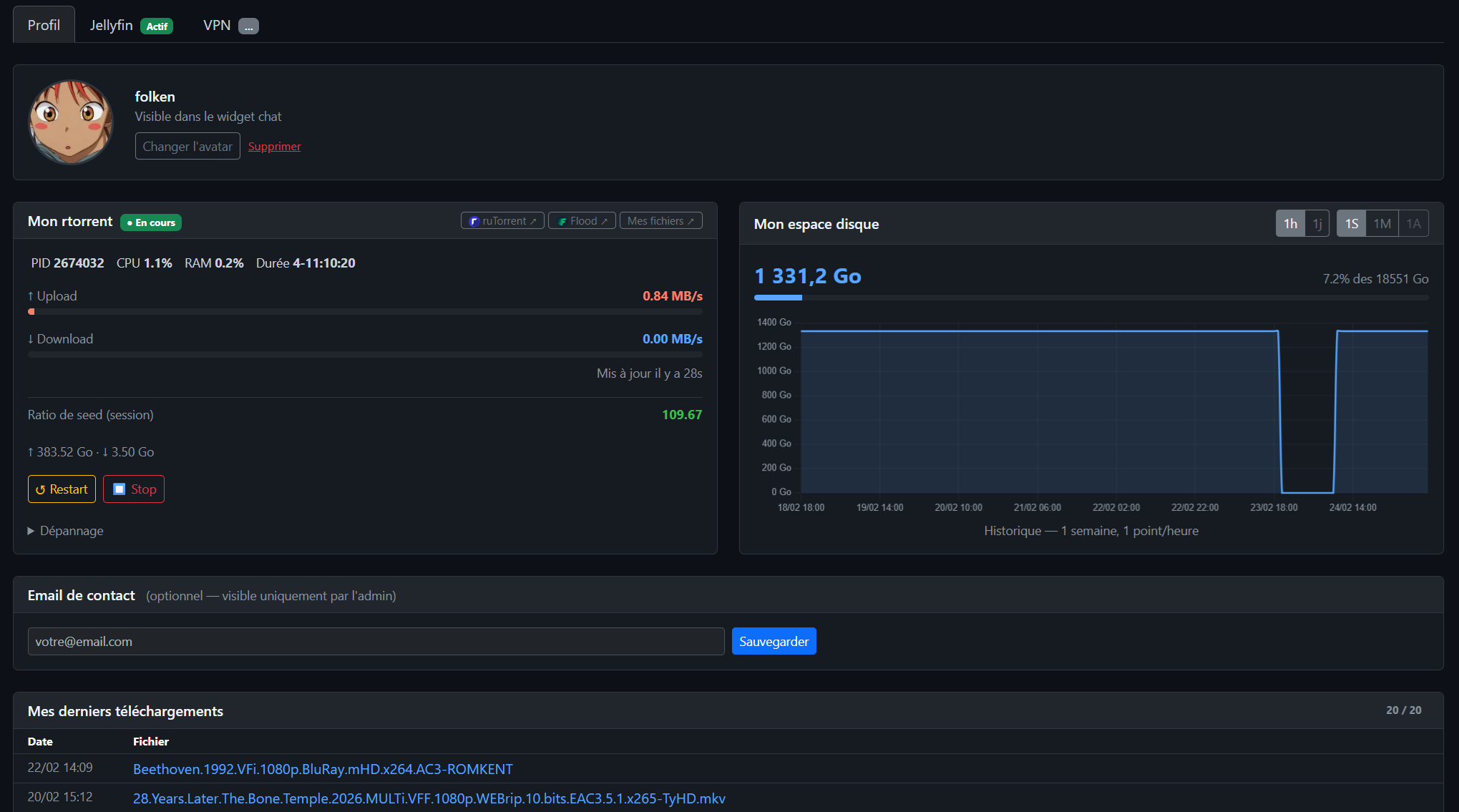This screenshot has height=812, width=1459.
Task: Switch graph interval to 1j
Action: 1317,224
